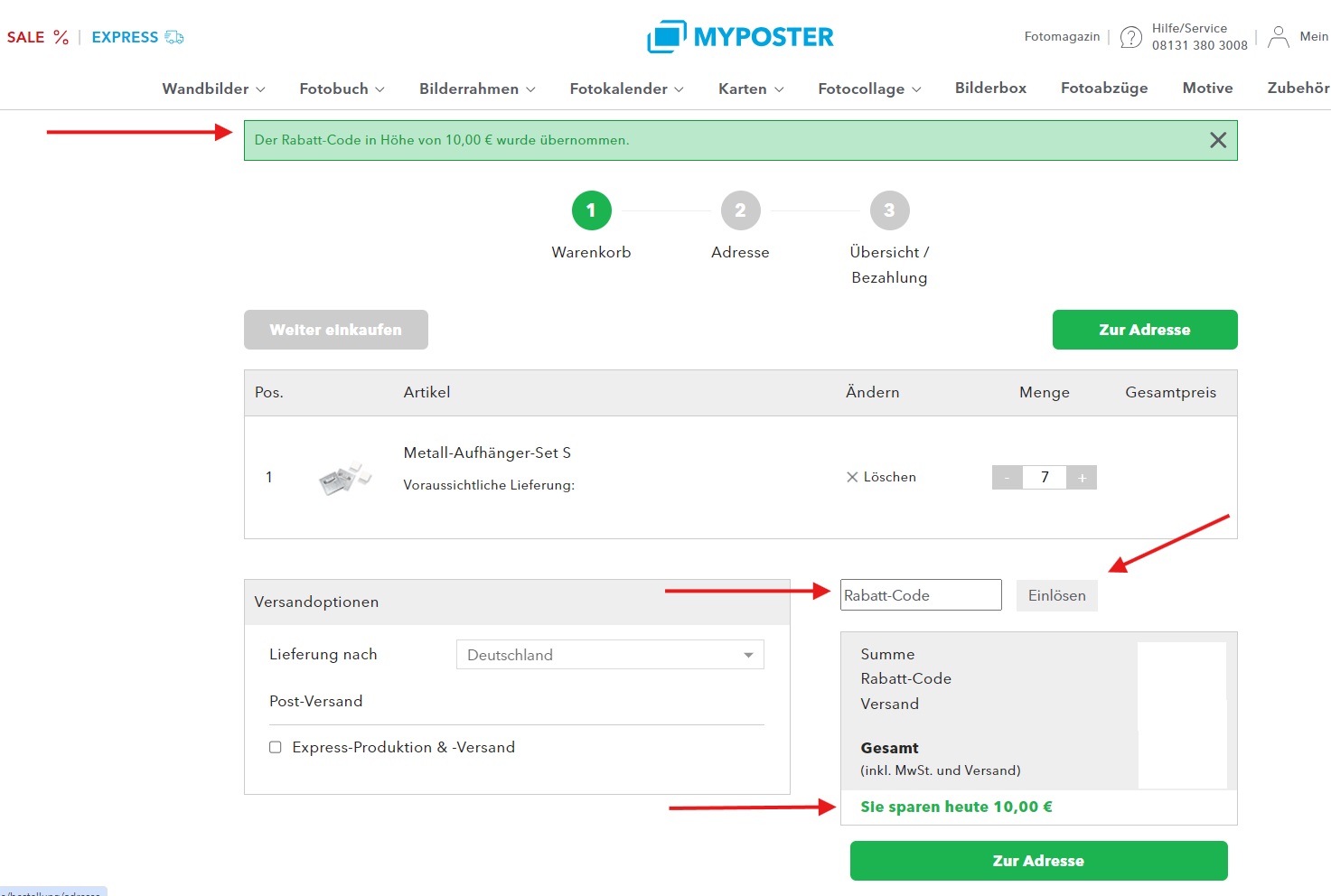Screen dimensions: 1331x896
Task: Delete item with Löschen X icon
Action: 852,477
